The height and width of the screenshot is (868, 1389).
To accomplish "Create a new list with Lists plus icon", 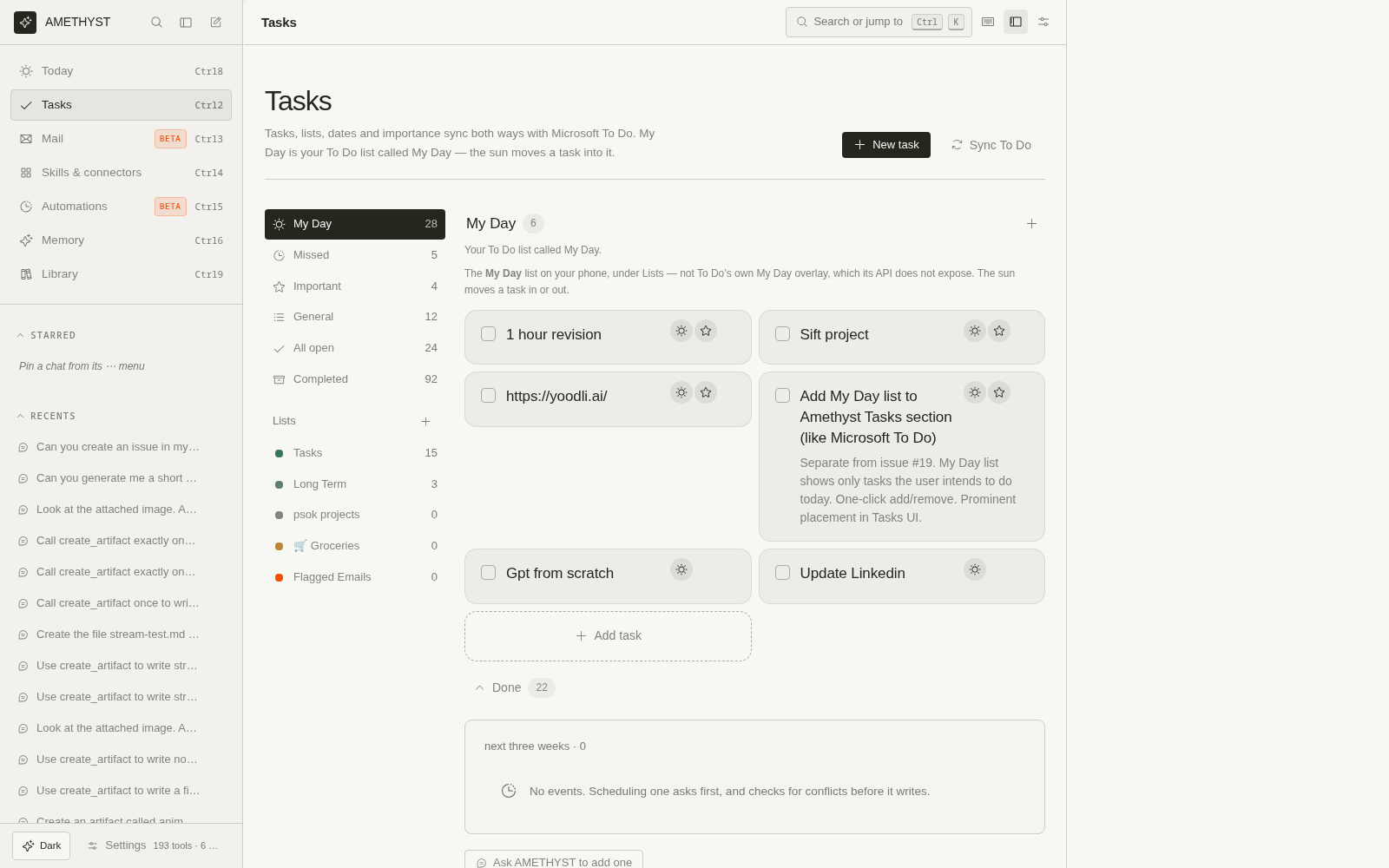I will click(x=425, y=421).
